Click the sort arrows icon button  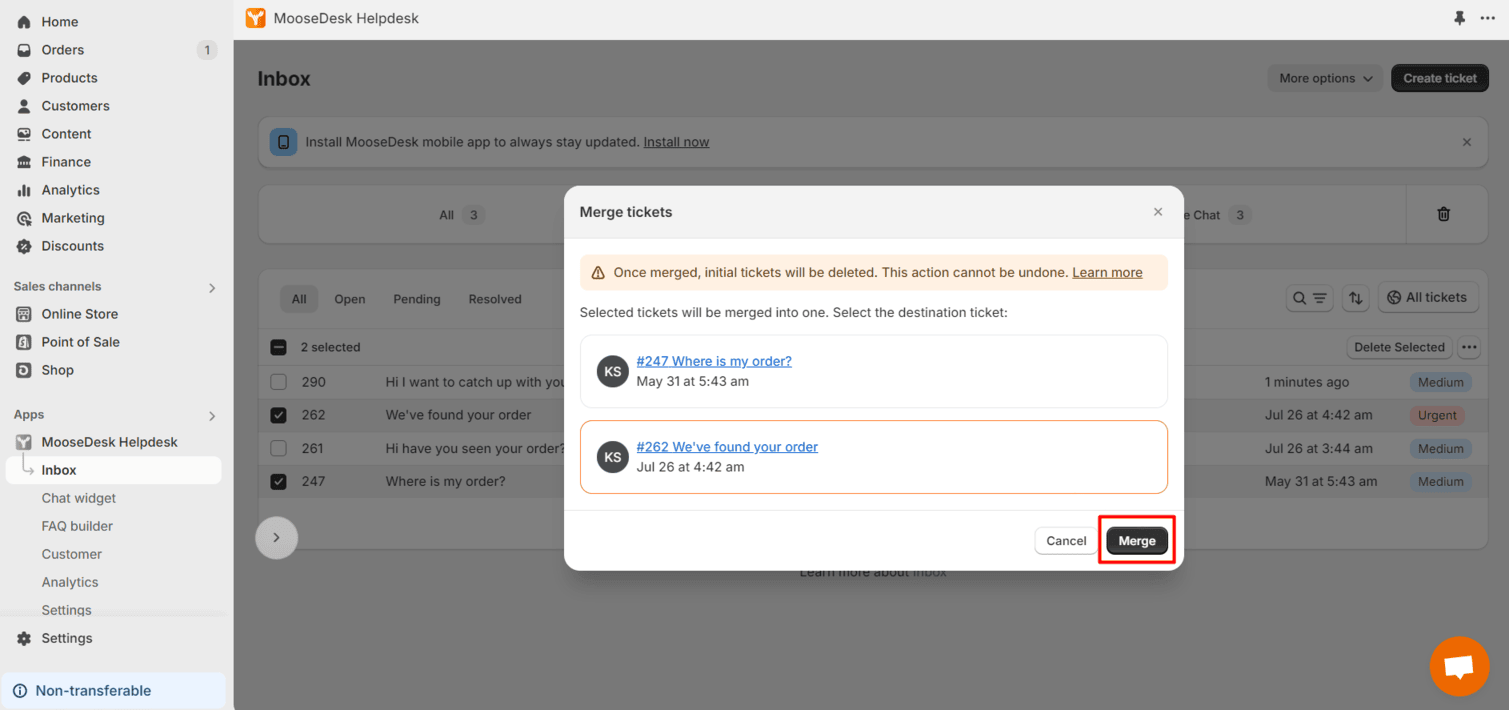click(x=1356, y=298)
